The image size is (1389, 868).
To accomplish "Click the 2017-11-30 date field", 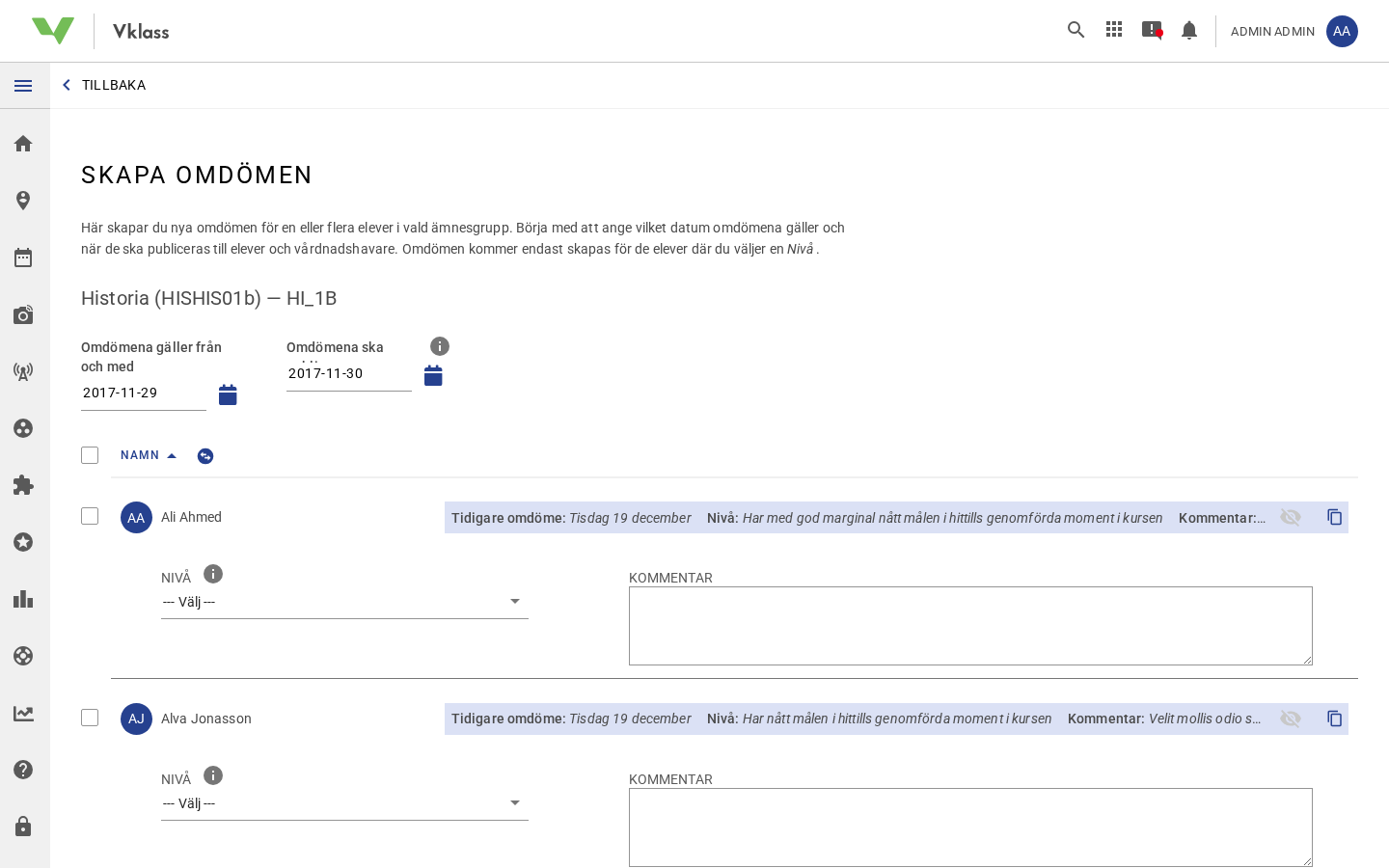I will coord(349,374).
